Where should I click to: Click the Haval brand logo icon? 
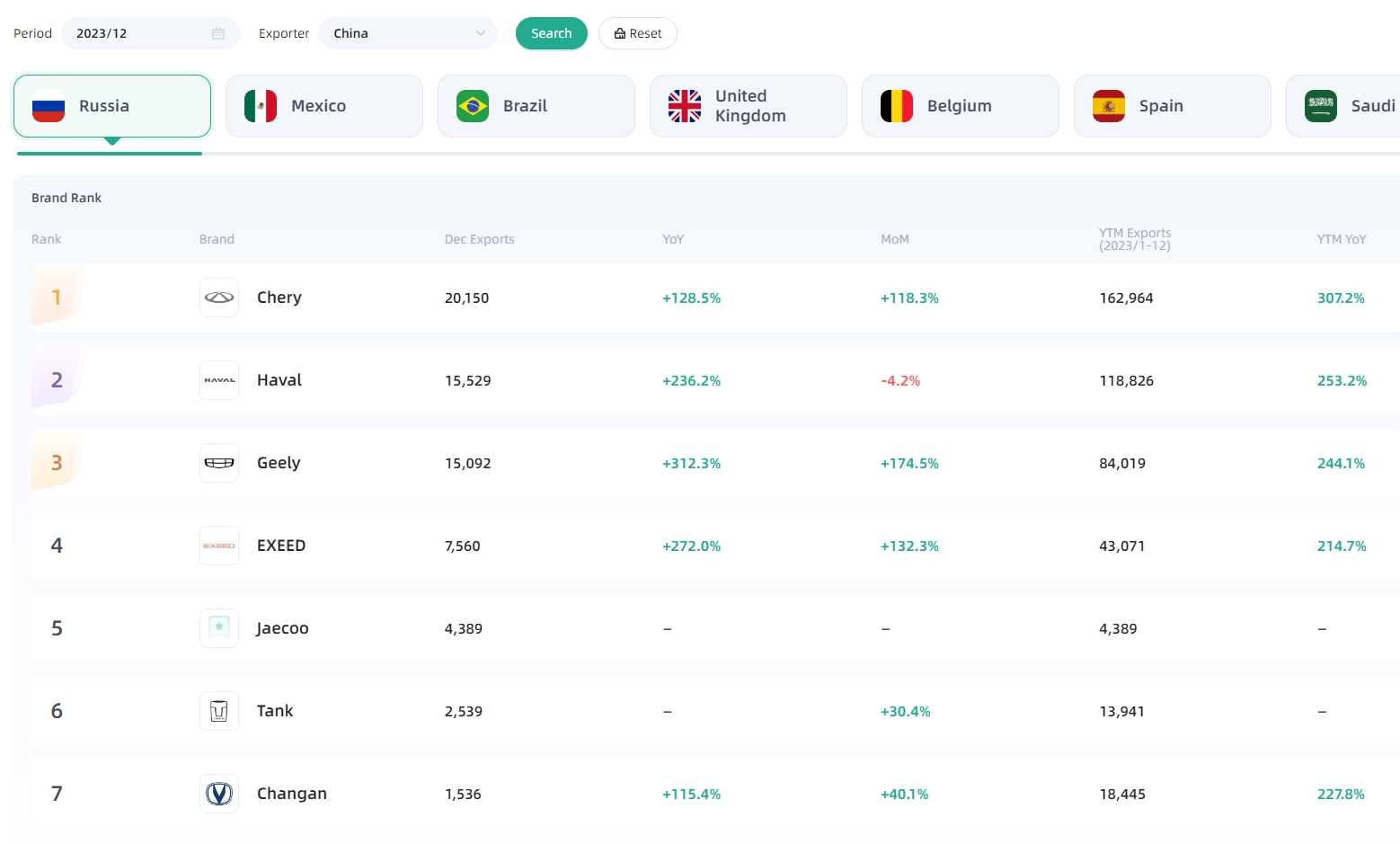(219, 380)
